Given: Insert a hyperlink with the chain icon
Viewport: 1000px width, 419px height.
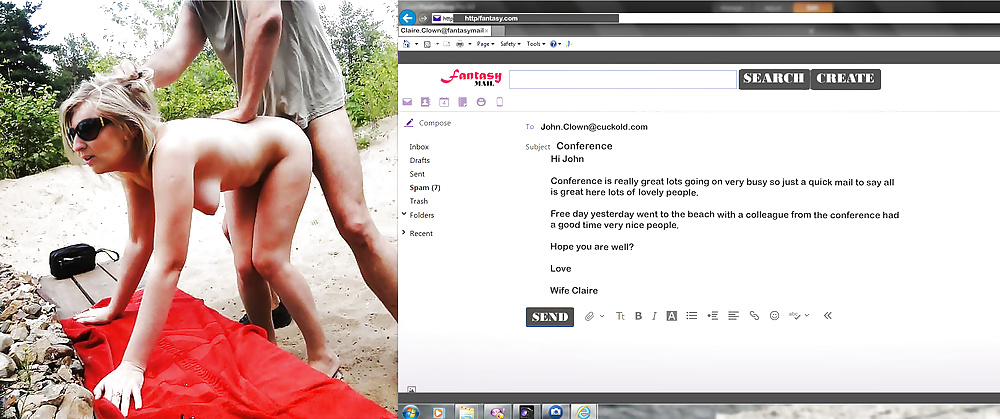Looking at the screenshot, I should [754, 315].
